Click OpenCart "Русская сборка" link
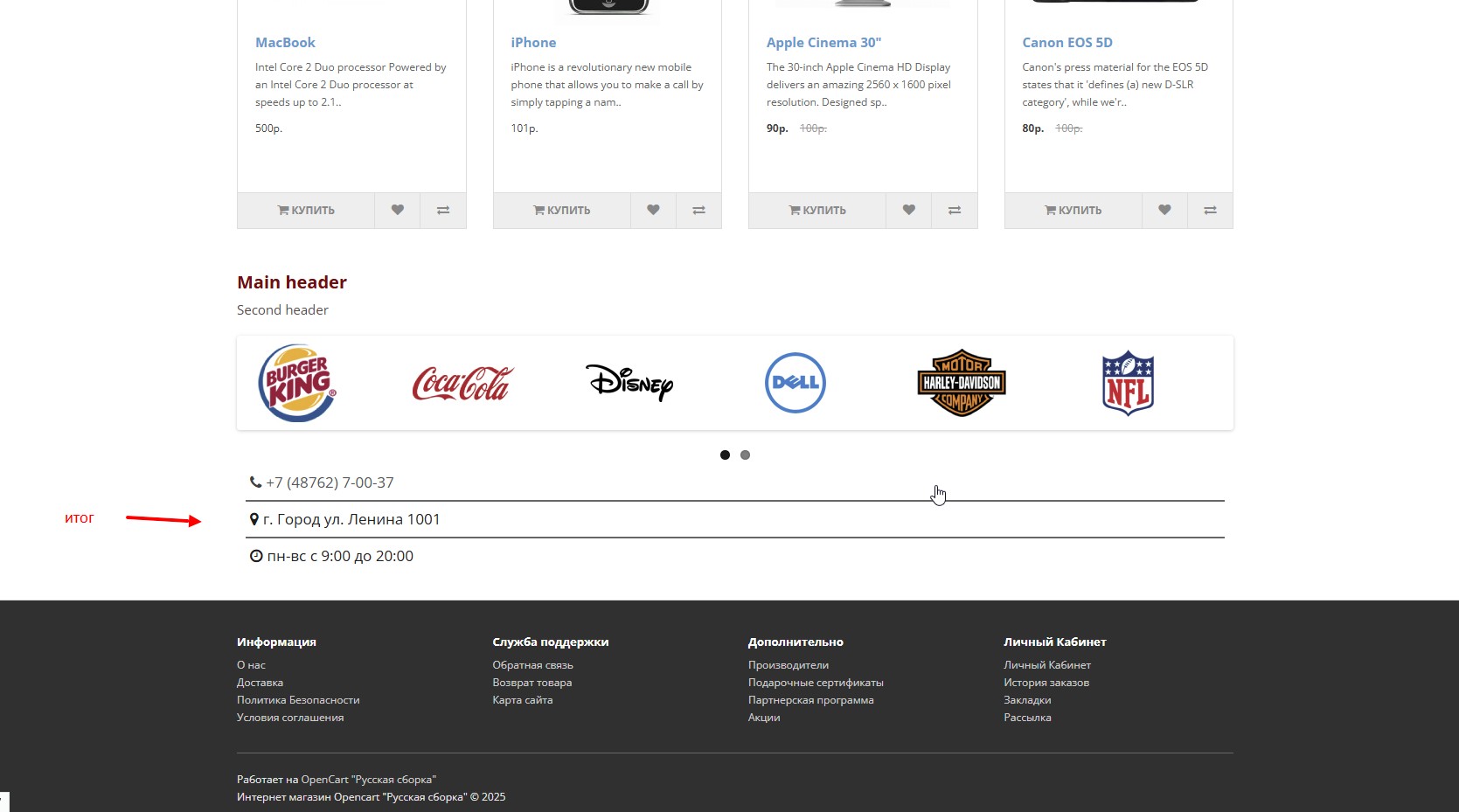 pos(369,780)
